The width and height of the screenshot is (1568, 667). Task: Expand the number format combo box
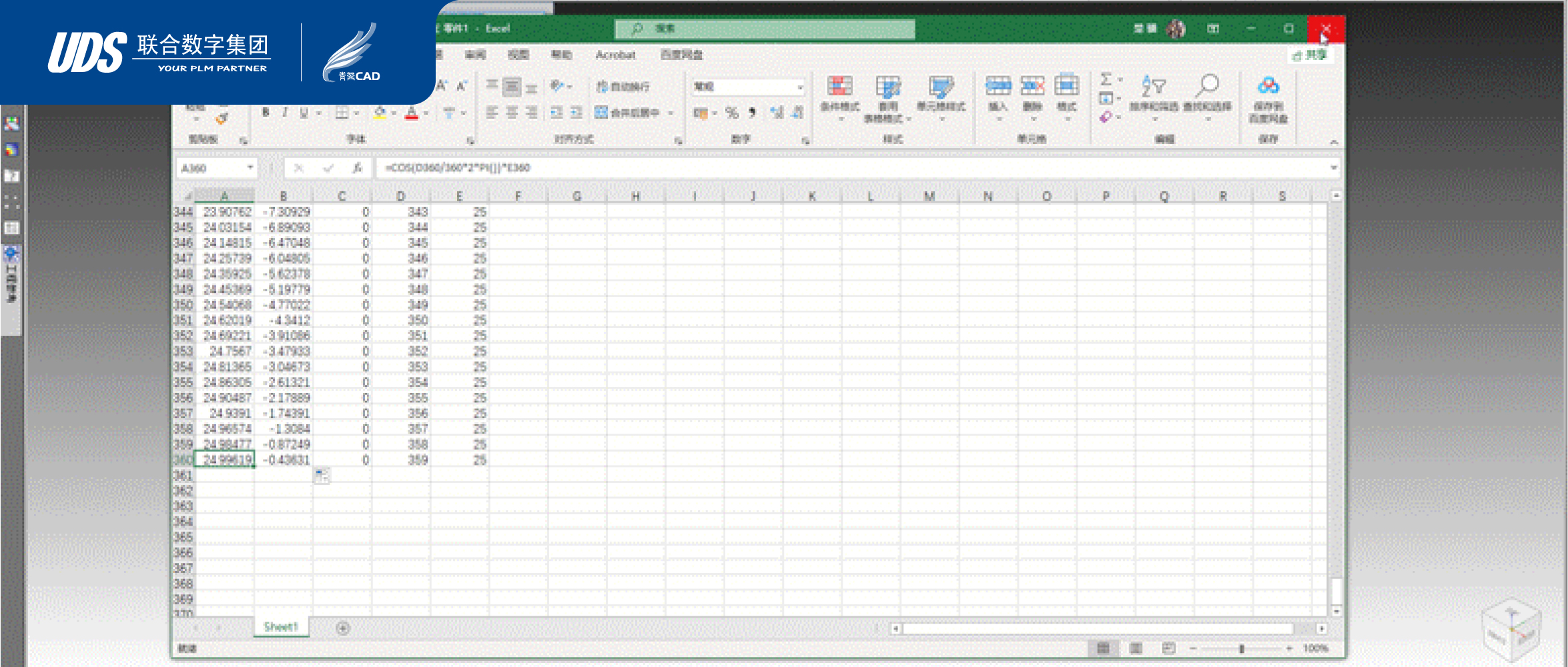click(x=800, y=87)
